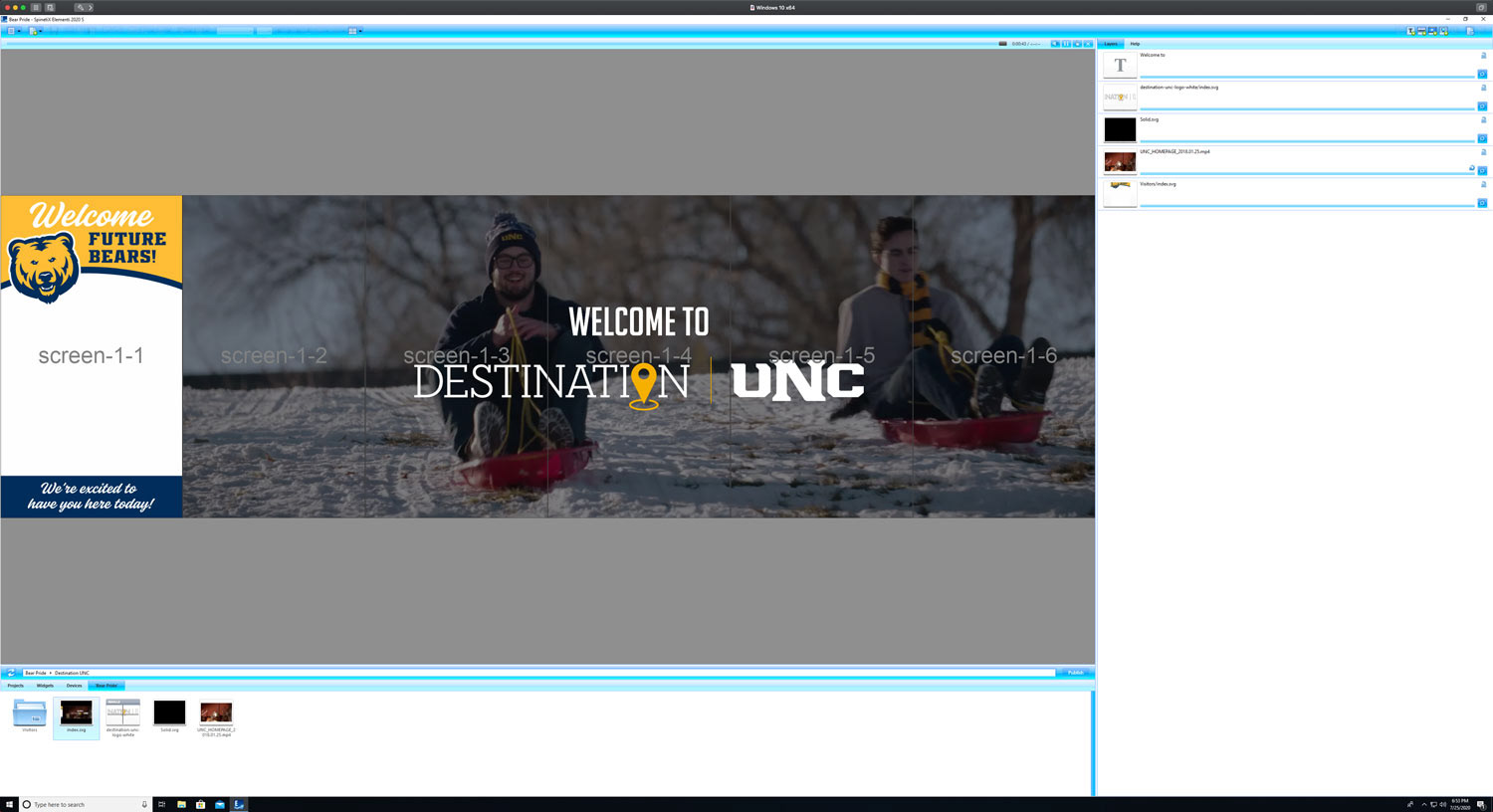Screen dimensions: 1493x812
Task: Click timeline bar of Solid.svg layer
Action: point(1307,141)
